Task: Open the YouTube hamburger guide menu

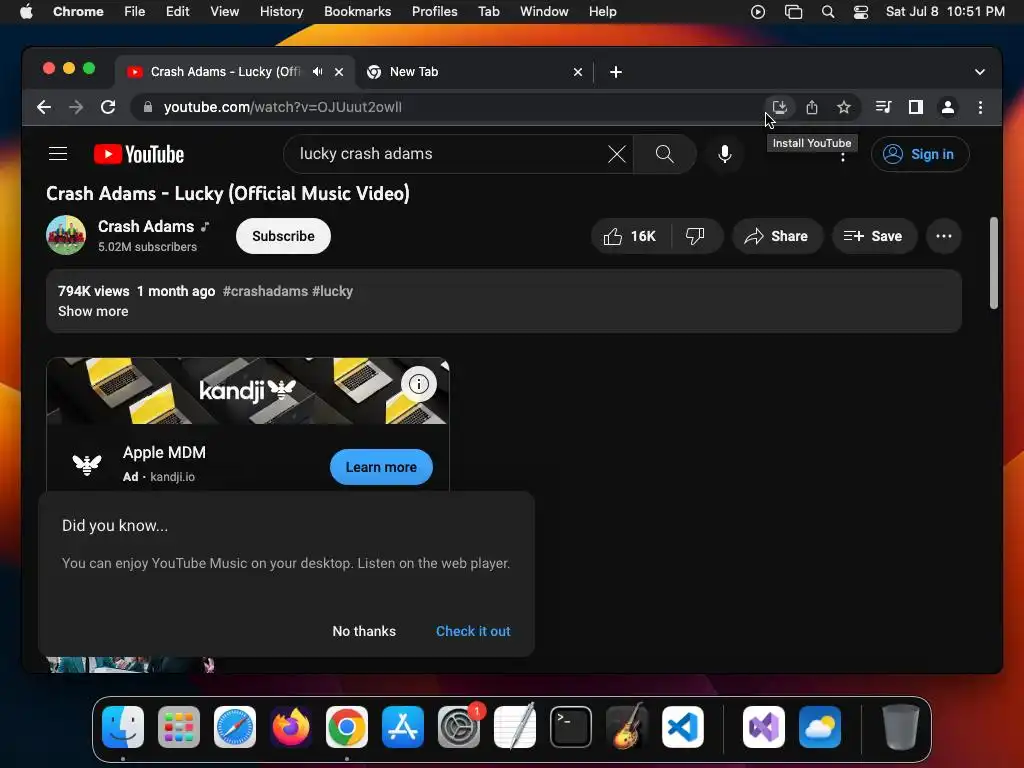Action: click(58, 154)
